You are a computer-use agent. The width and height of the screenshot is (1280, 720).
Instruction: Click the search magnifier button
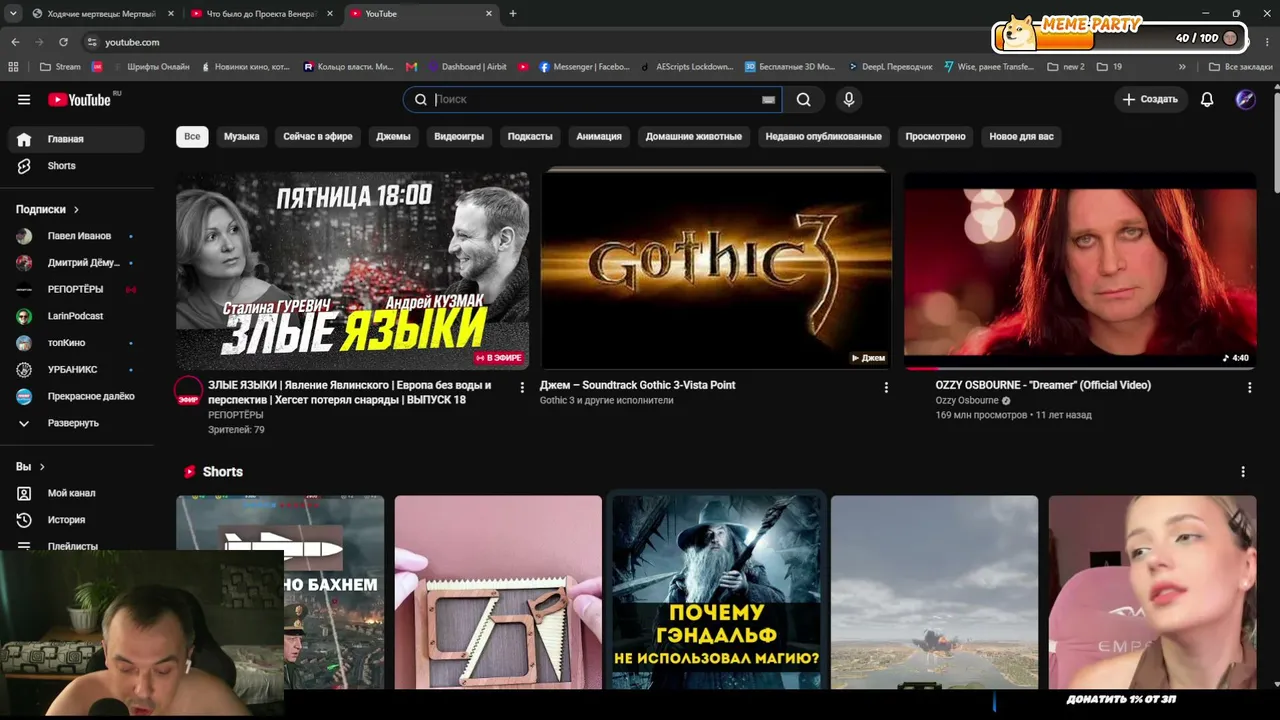(x=803, y=99)
